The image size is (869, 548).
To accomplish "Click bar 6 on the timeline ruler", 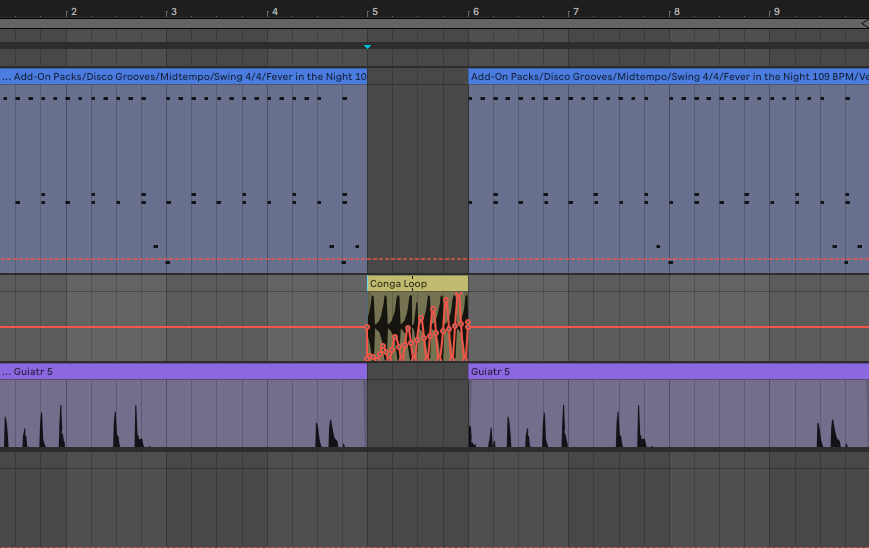I will tap(474, 12).
